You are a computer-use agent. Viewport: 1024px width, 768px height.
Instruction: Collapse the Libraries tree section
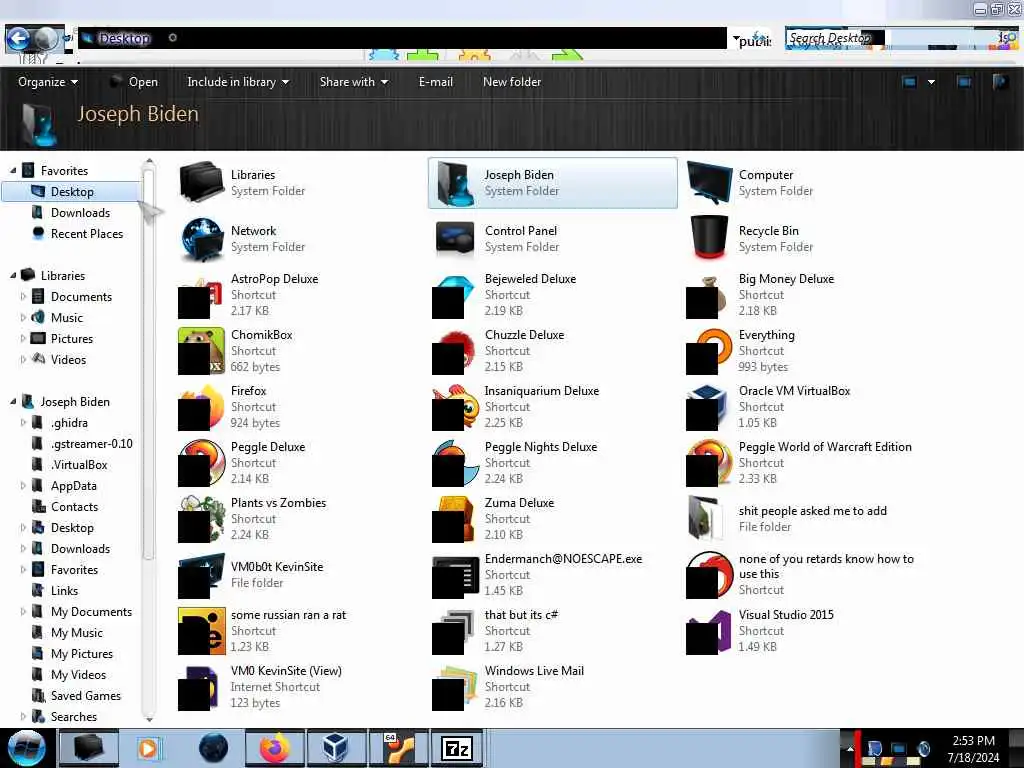pyautogui.click(x=13, y=276)
